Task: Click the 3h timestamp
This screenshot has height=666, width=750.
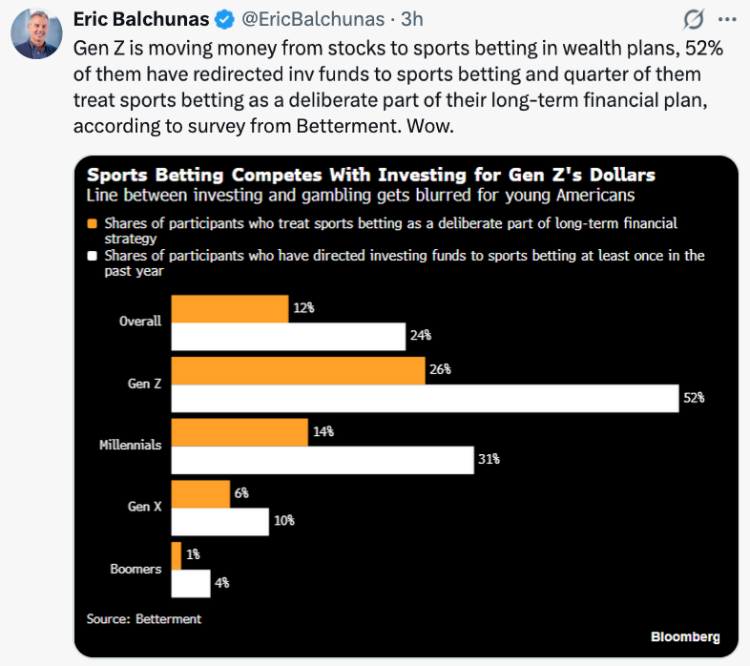Action: coord(412,20)
